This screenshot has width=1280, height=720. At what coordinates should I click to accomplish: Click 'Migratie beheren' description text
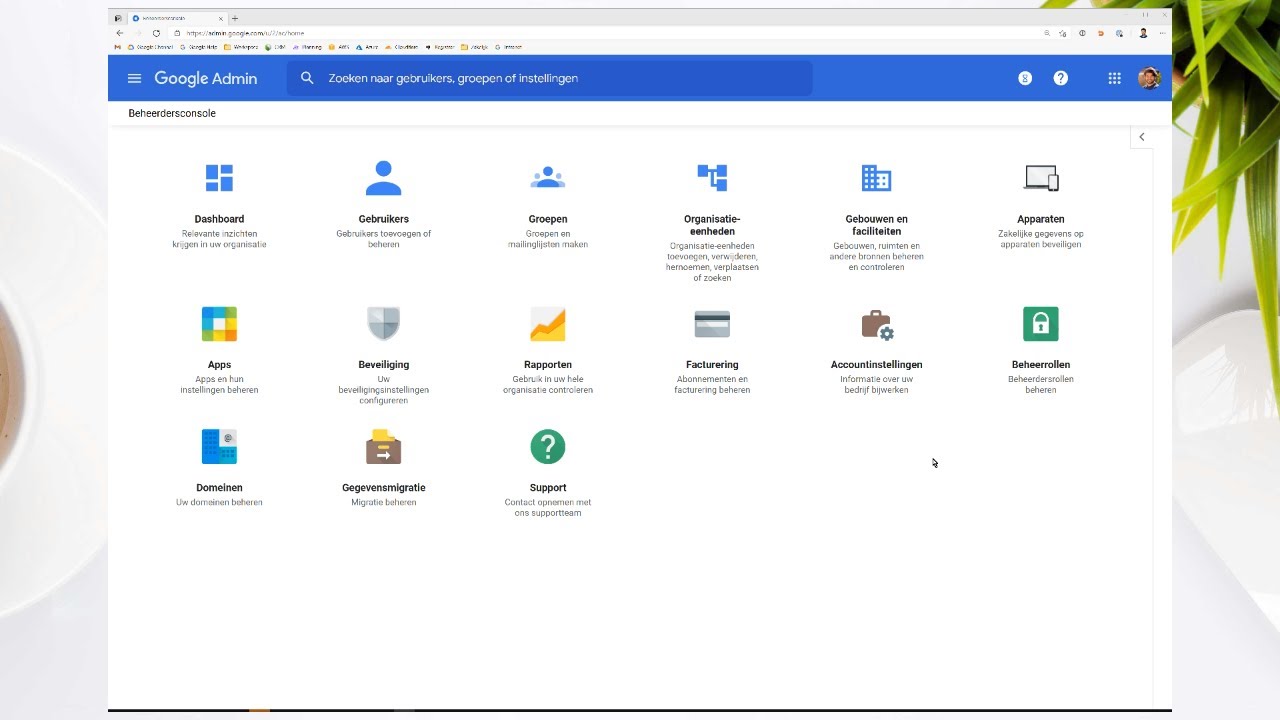coord(383,502)
